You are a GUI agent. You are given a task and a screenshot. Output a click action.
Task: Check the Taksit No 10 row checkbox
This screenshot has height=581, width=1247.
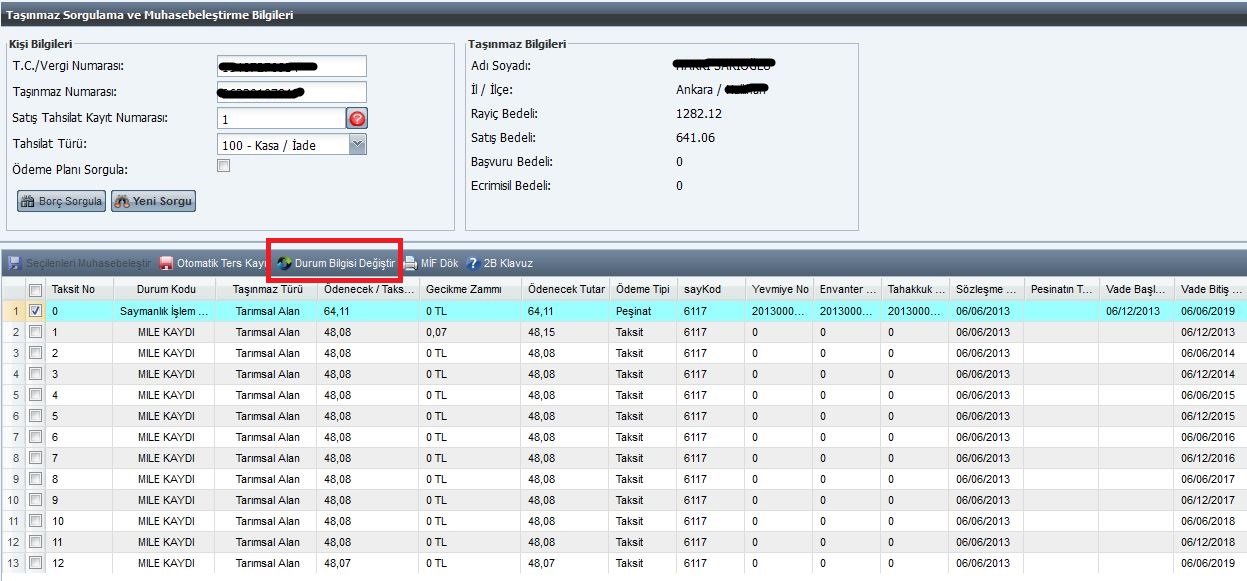tap(36, 521)
